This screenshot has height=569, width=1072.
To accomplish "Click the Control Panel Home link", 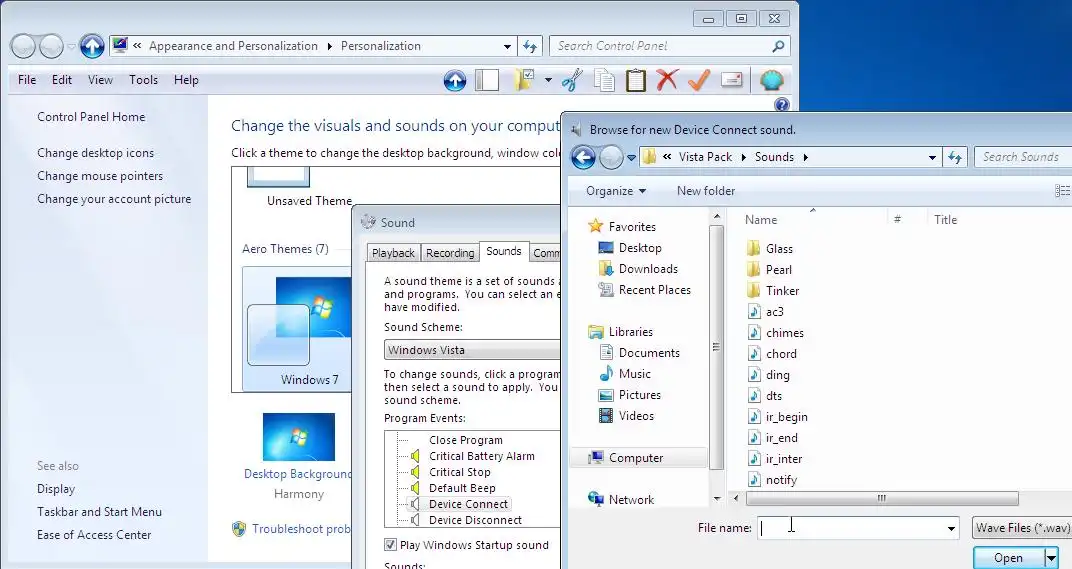I will [91, 117].
